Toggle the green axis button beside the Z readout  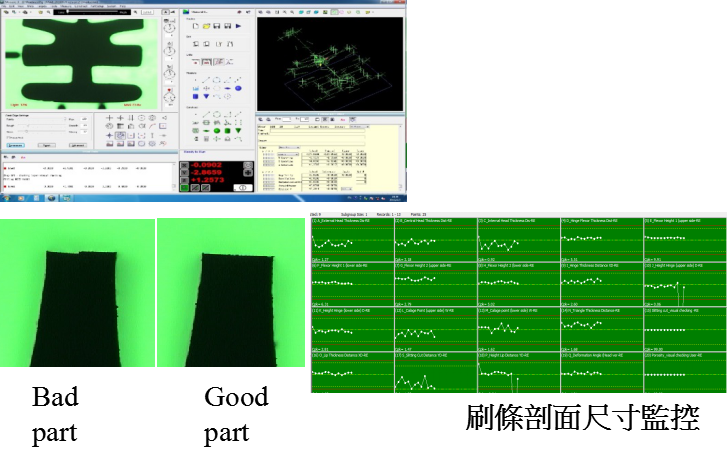[186, 186]
